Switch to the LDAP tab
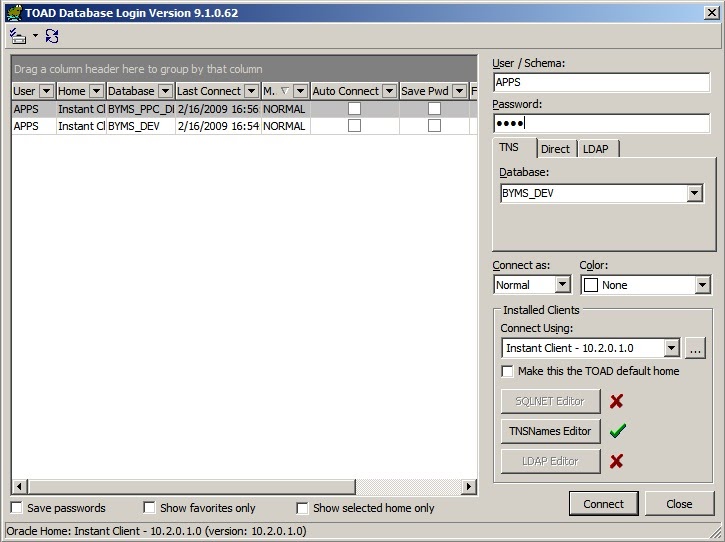The height and width of the screenshot is (542, 725). [x=596, y=149]
